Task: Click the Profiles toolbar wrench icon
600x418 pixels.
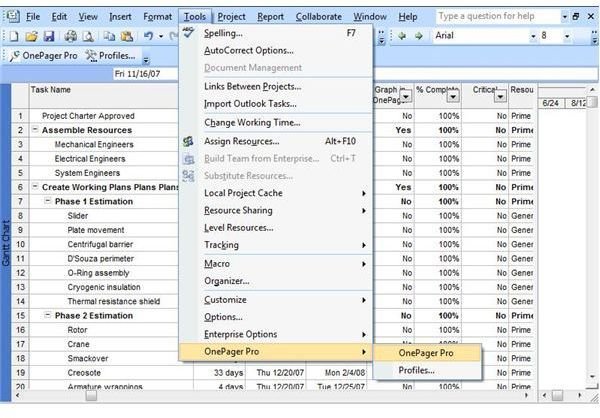Action: (x=91, y=56)
